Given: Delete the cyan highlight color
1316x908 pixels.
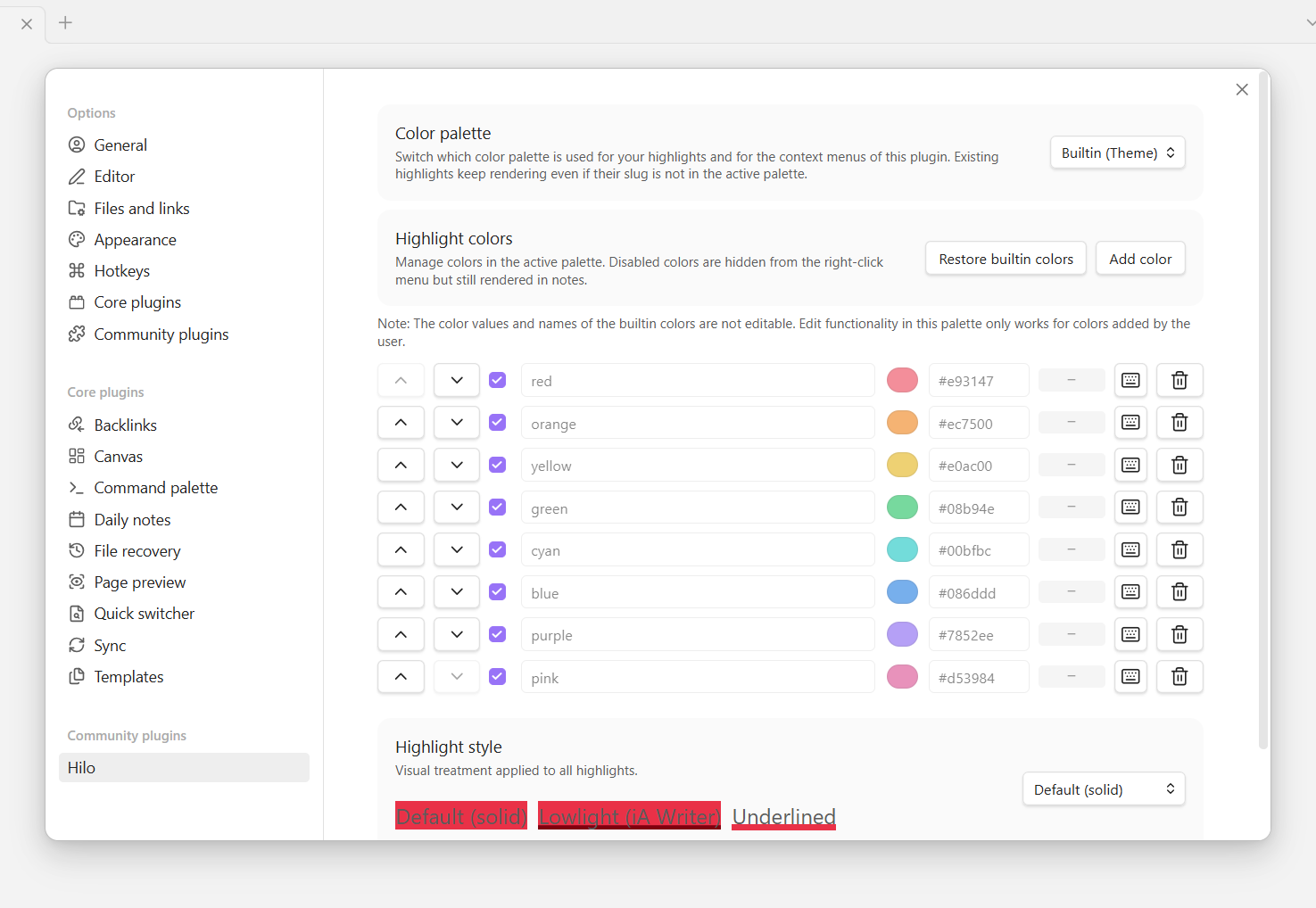Looking at the screenshot, I should click(1179, 549).
